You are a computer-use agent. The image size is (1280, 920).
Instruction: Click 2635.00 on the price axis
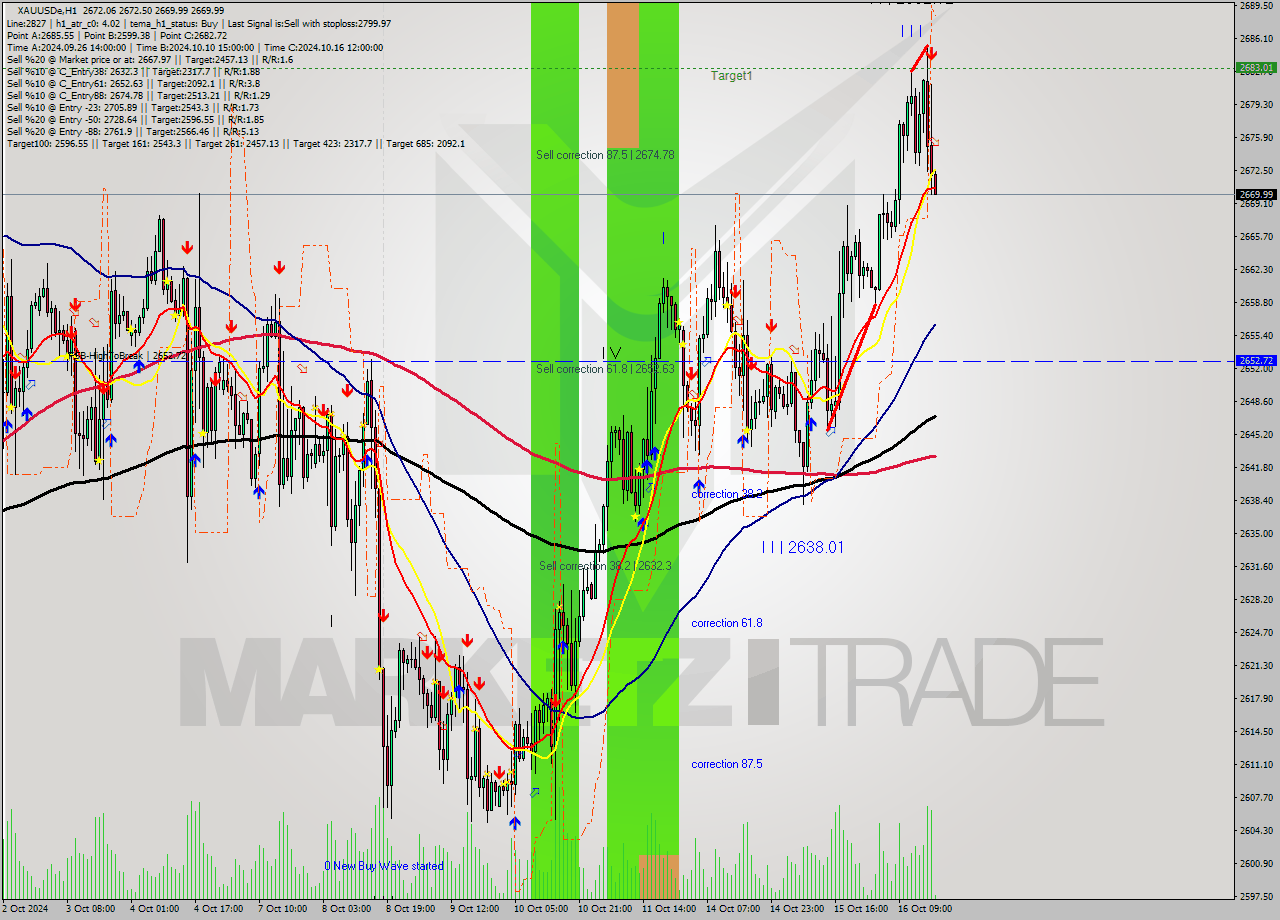[x=1256, y=533]
